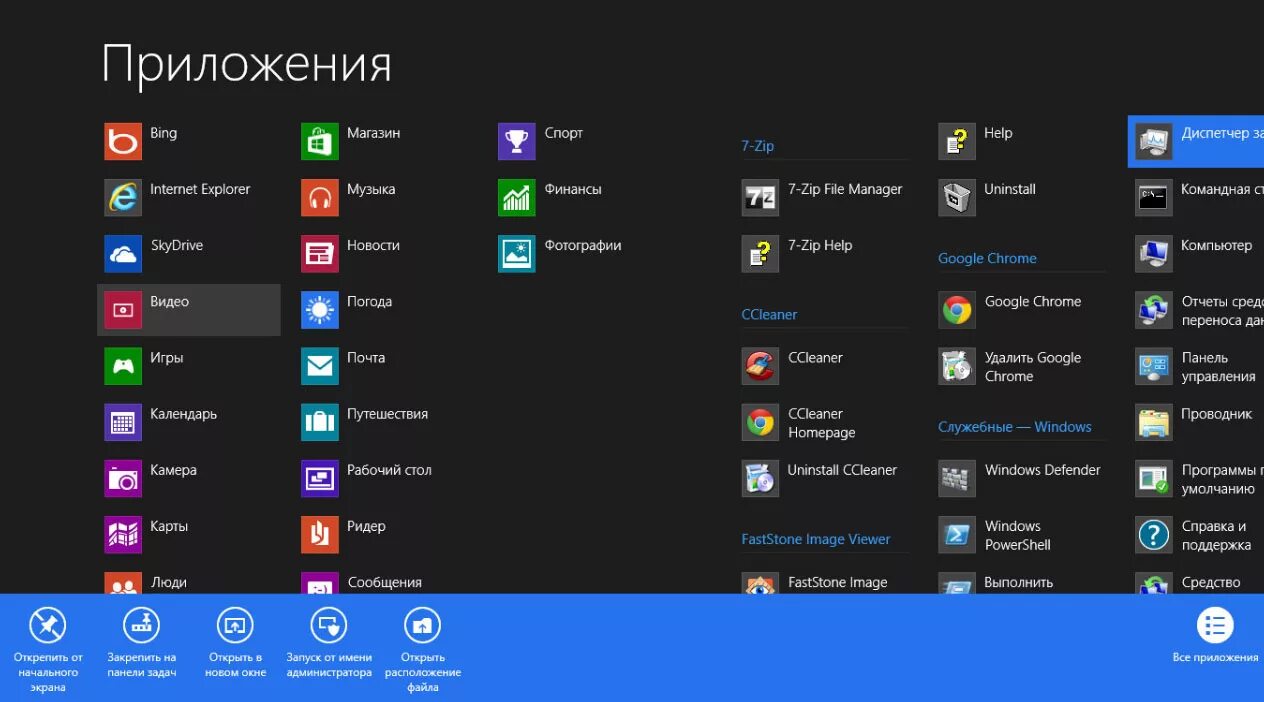The height and width of the screenshot is (702, 1264).
Task: Open Панель управления control panel
Action: tap(1197, 366)
